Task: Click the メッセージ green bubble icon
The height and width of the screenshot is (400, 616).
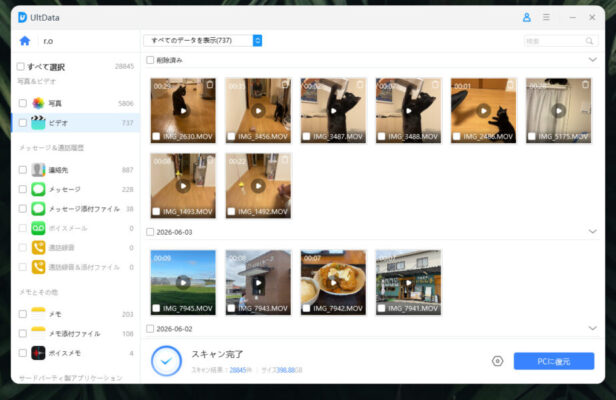Action: point(38,189)
